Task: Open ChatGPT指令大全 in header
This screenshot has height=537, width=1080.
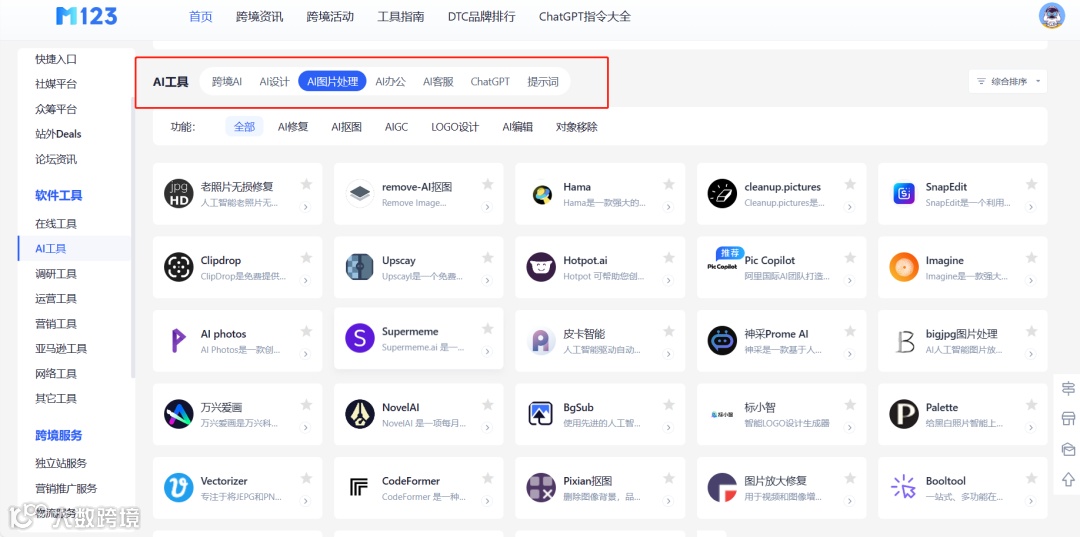Action: pos(584,17)
